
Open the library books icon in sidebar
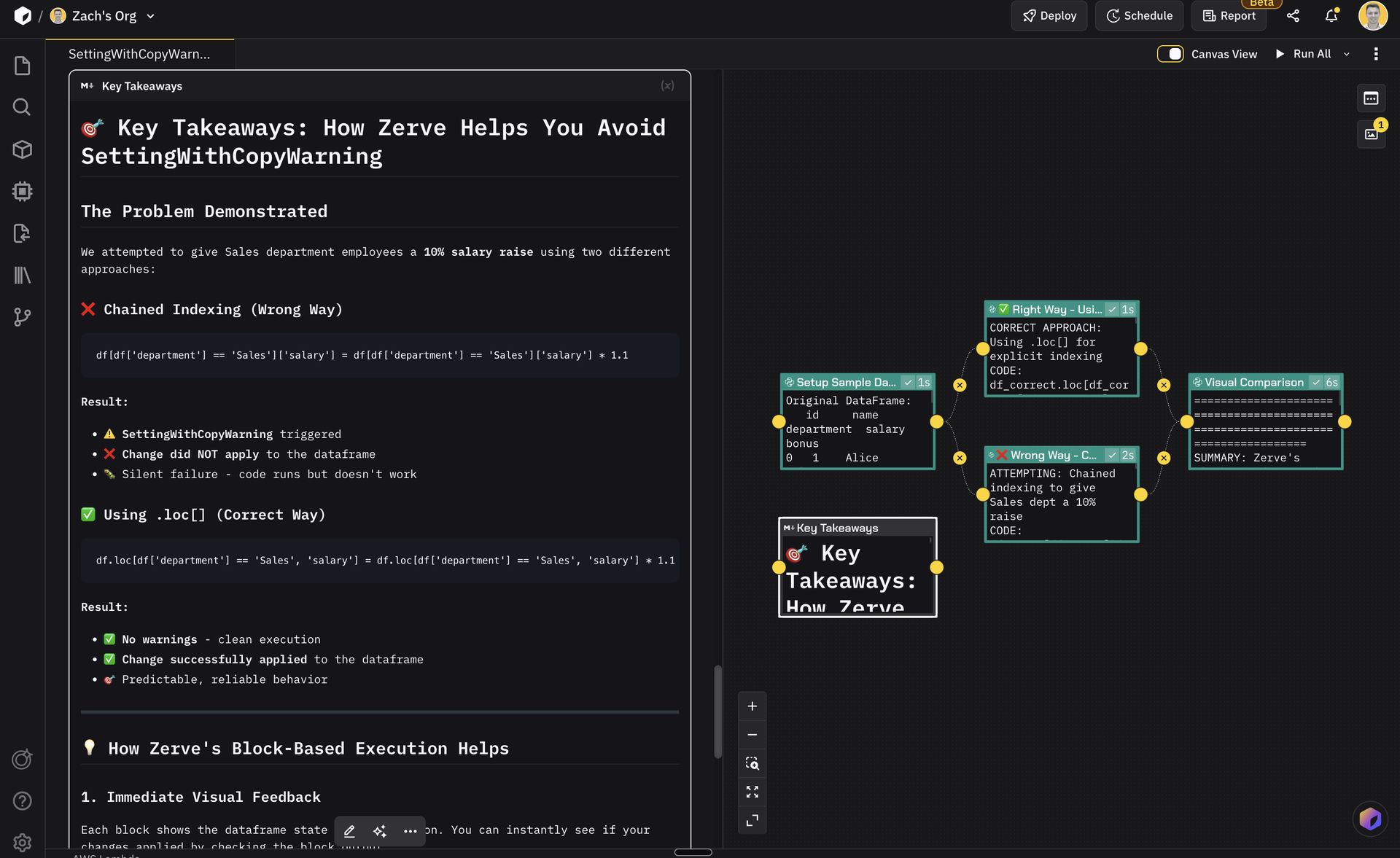(22, 276)
